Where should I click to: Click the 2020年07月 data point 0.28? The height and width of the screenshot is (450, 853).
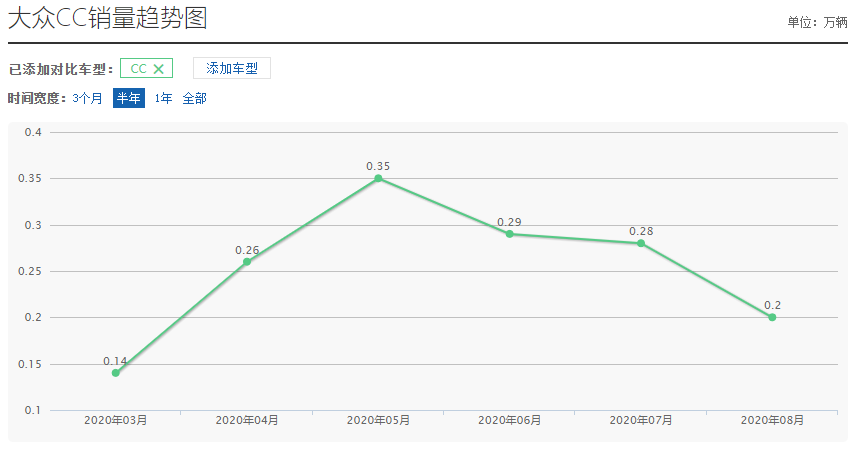(x=641, y=243)
